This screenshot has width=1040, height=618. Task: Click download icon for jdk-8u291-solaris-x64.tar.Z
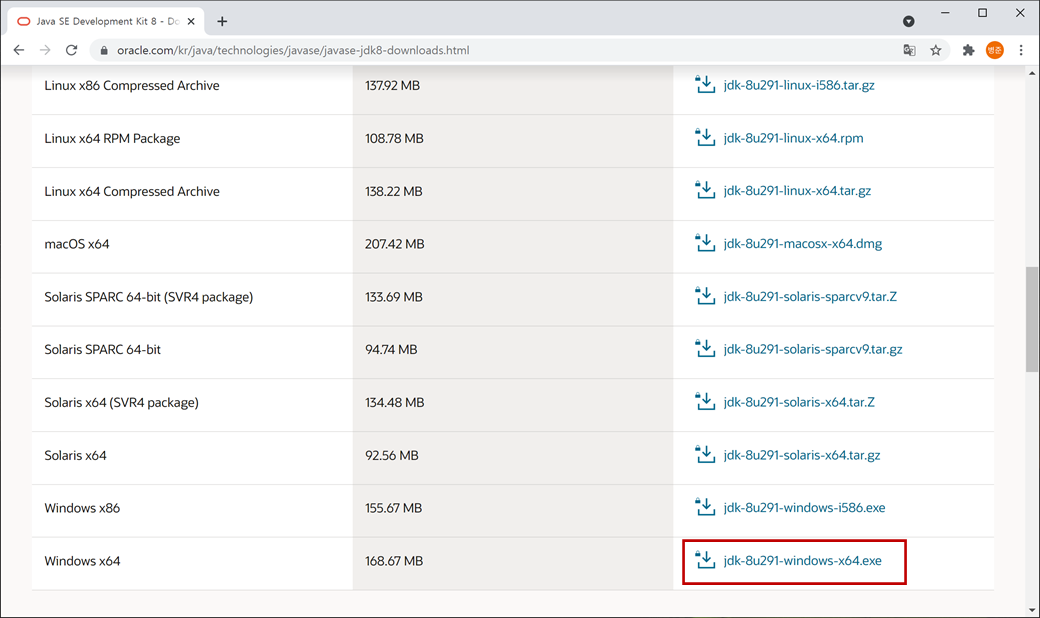click(x=704, y=402)
